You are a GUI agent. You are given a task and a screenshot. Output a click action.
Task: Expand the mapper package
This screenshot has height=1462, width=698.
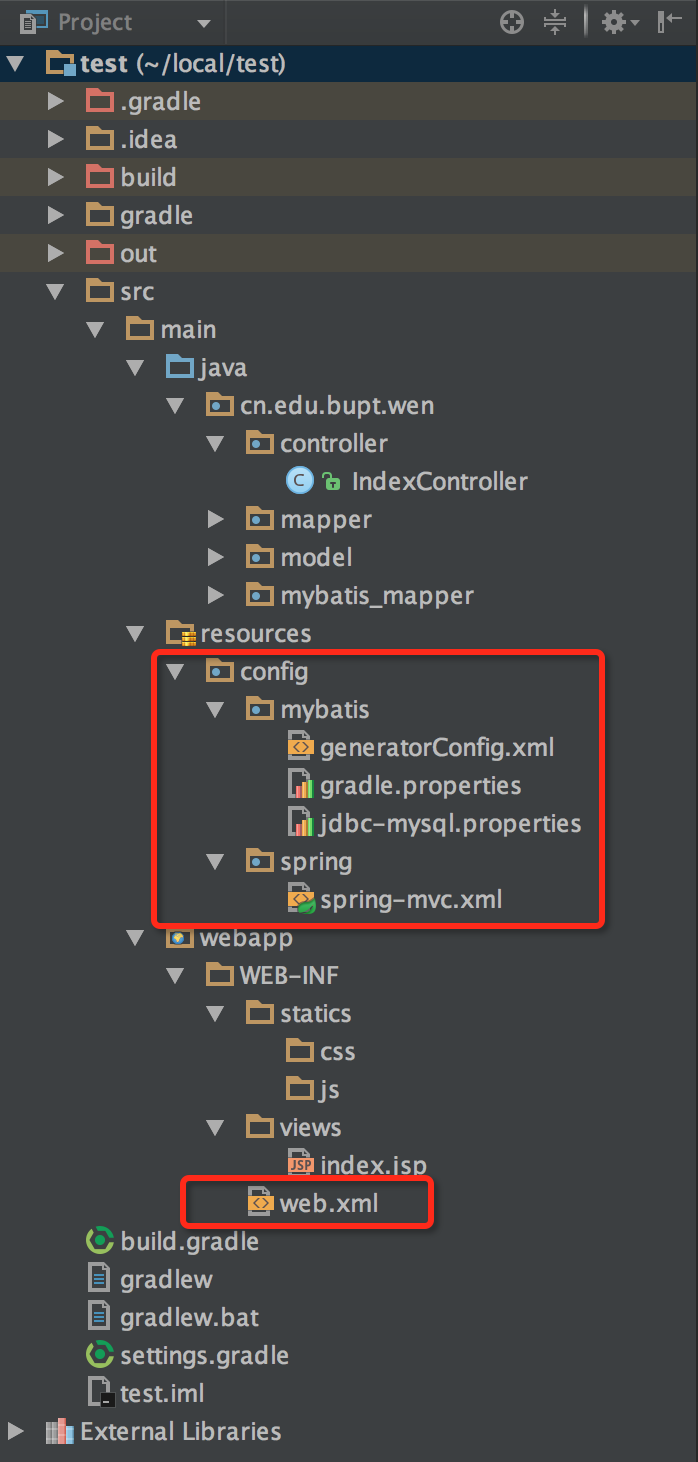215,519
